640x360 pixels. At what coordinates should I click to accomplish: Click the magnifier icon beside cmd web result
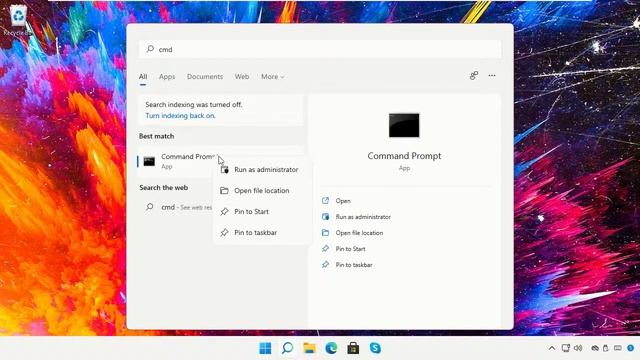150,207
